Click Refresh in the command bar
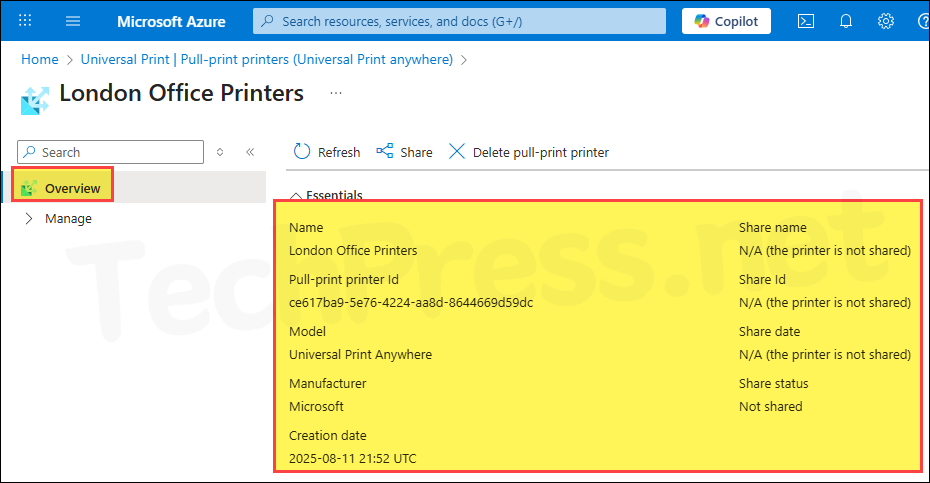 click(327, 152)
